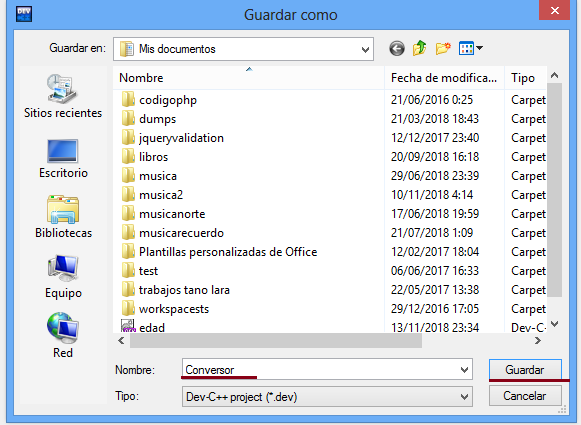
Task: Open the view menu icon
Action: coord(470,48)
